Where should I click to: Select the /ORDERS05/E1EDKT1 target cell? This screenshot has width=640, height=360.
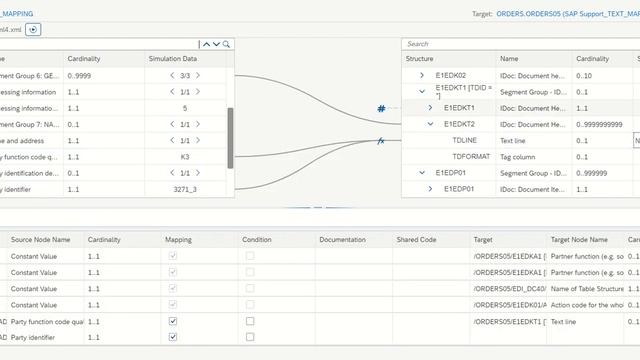(508, 322)
